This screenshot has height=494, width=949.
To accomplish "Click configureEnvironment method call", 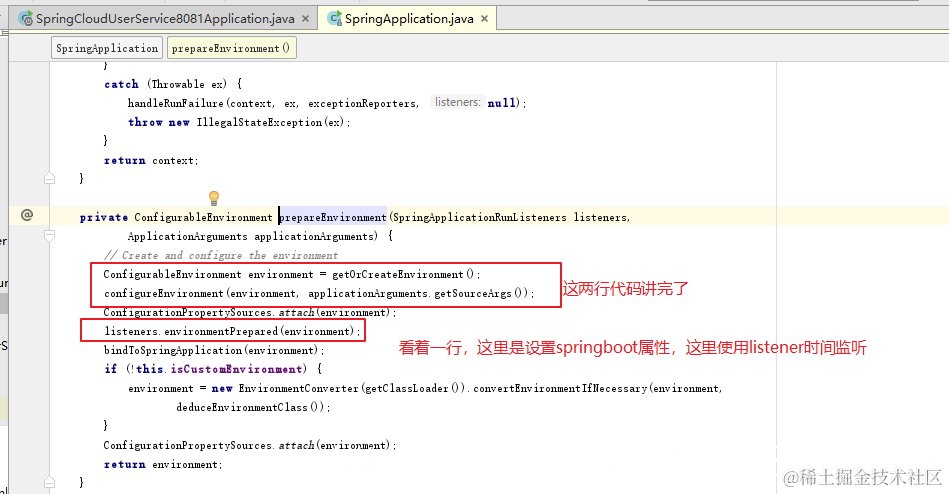I will point(163,294).
